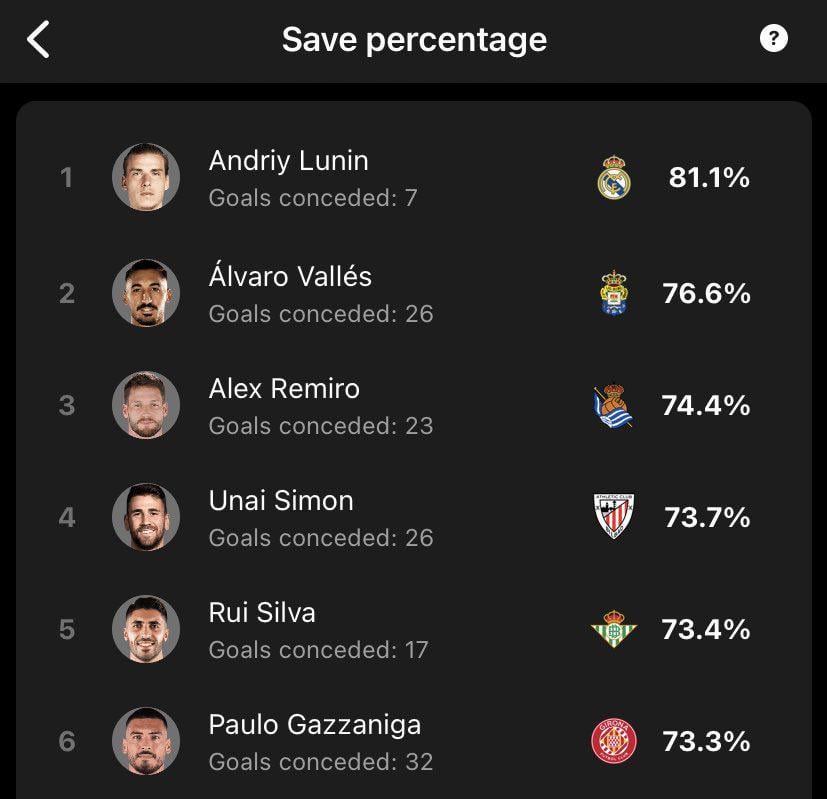The width and height of the screenshot is (827, 799).
Task: Select the Unai Simon name link
Action: (281, 501)
